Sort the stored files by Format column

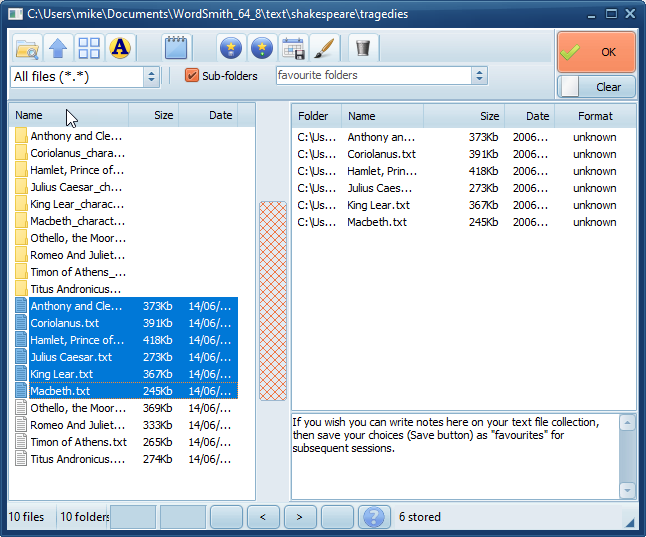tap(595, 116)
